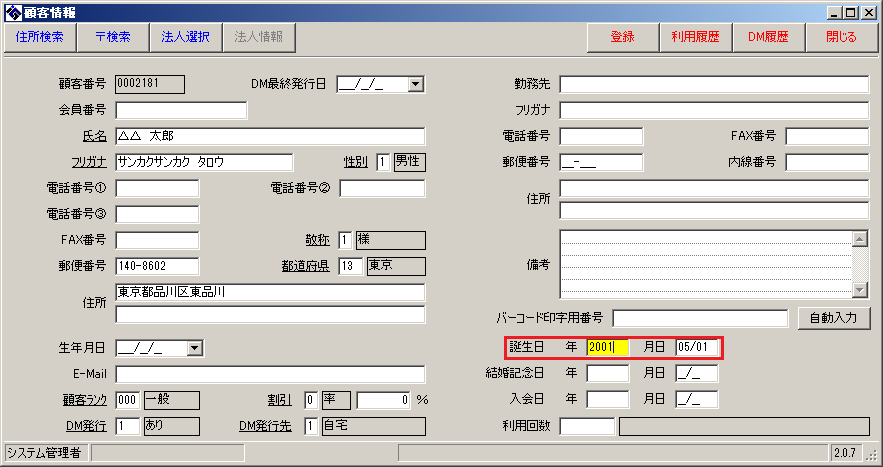Focus the workplace FAX番号 field

point(827,136)
